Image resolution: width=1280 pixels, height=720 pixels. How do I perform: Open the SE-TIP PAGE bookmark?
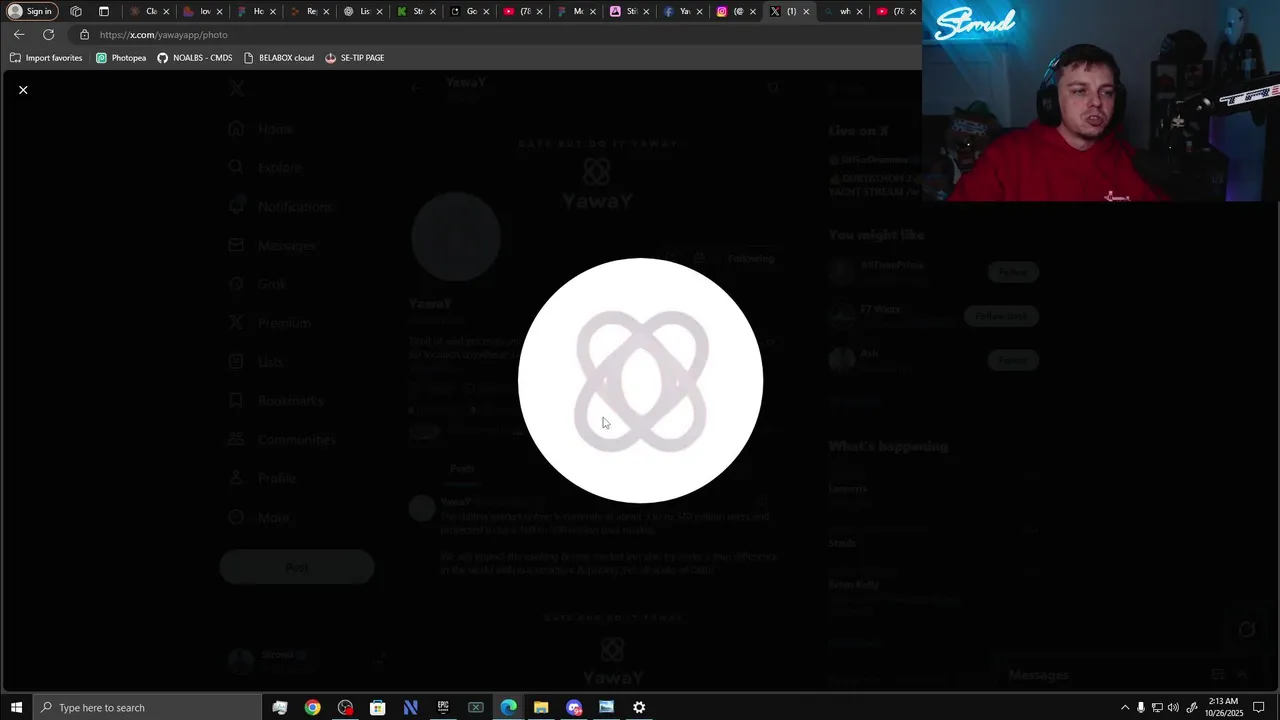(x=355, y=58)
